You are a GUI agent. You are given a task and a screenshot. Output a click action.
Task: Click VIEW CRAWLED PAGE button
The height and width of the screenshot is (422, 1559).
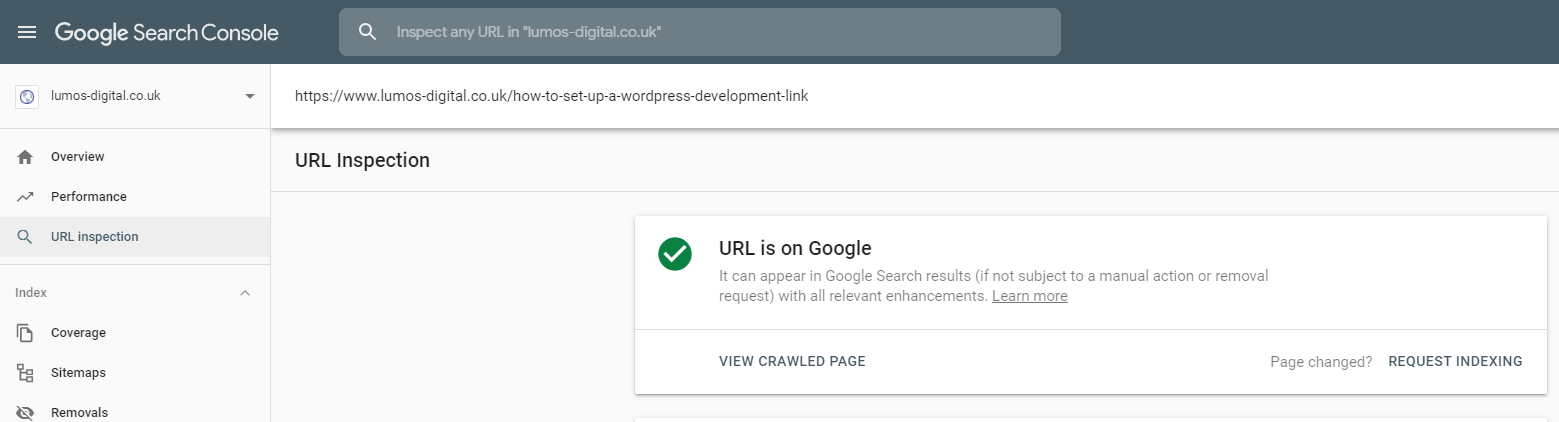[792, 361]
